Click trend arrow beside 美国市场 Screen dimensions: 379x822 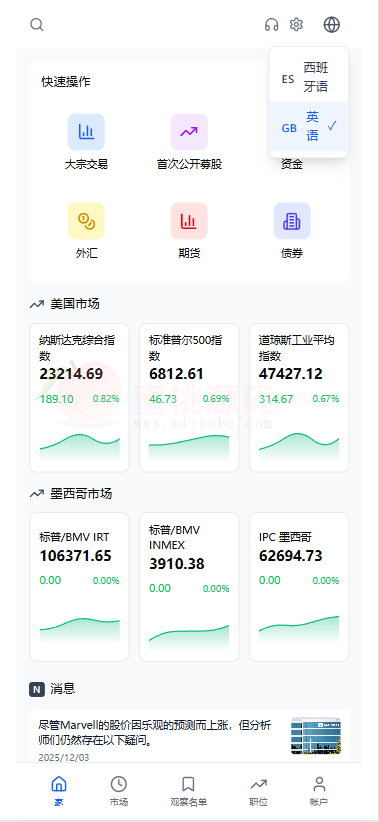click(37, 304)
